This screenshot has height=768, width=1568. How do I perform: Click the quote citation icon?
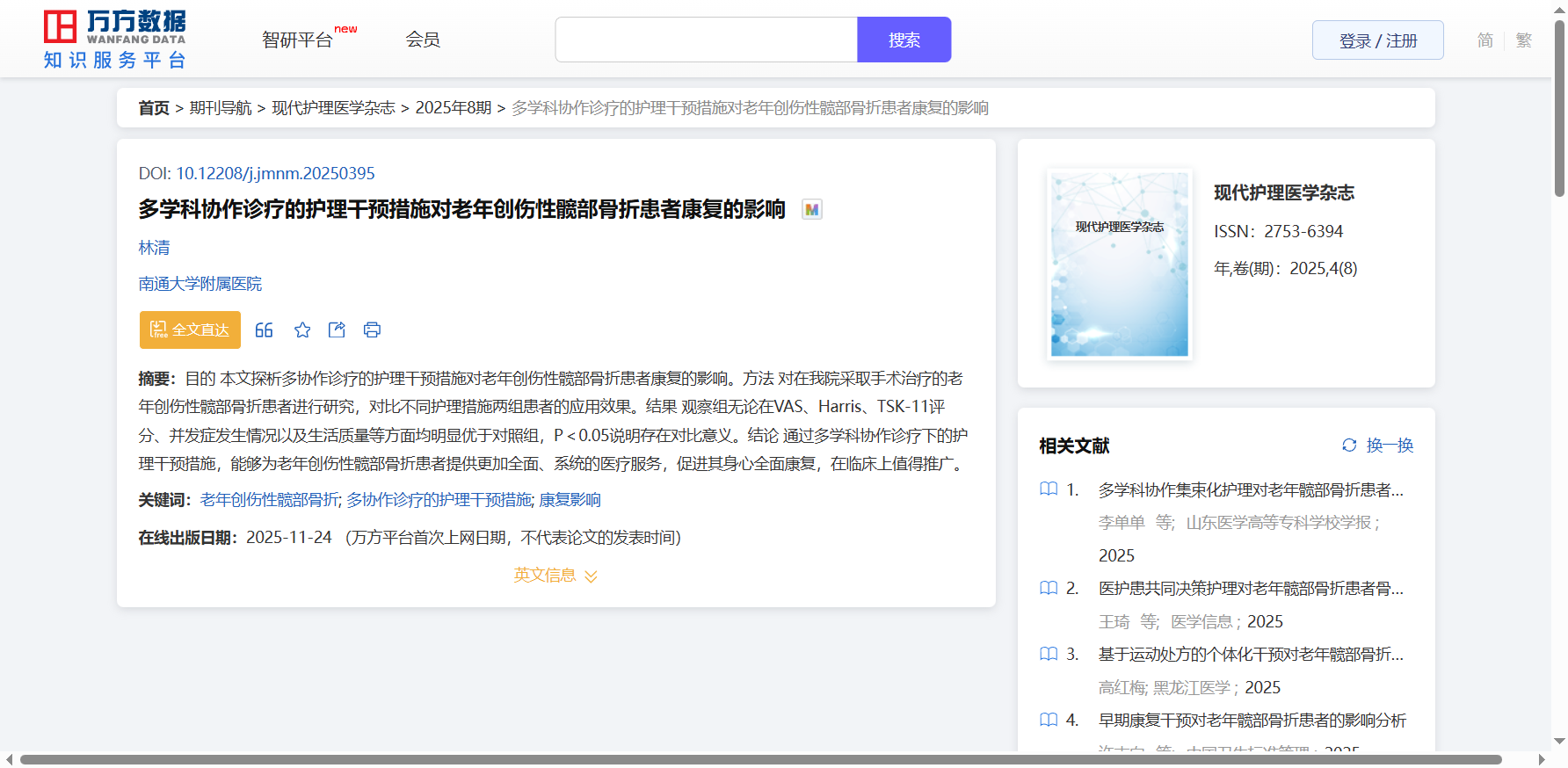coord(264,330)
